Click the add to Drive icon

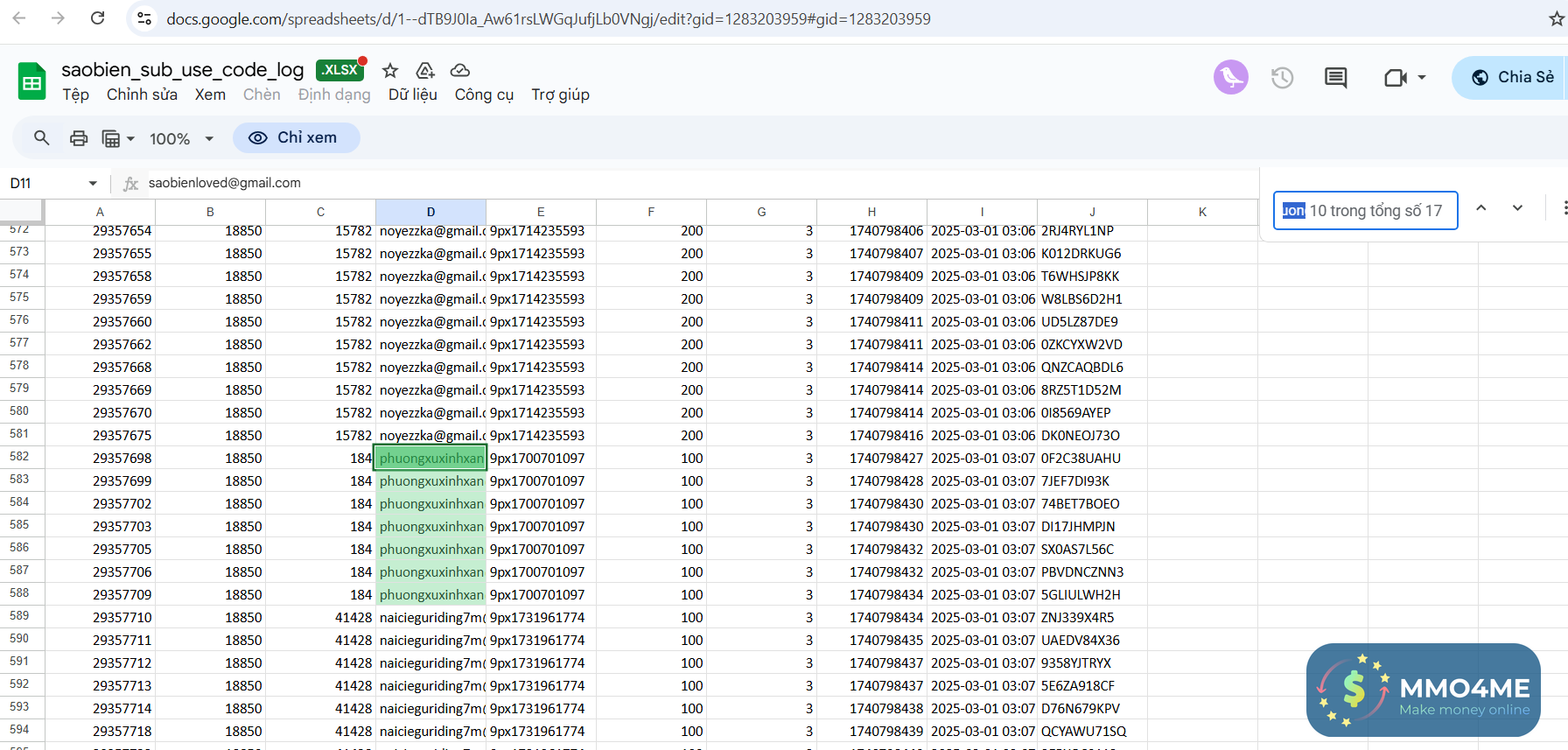[x=425, y=70]
